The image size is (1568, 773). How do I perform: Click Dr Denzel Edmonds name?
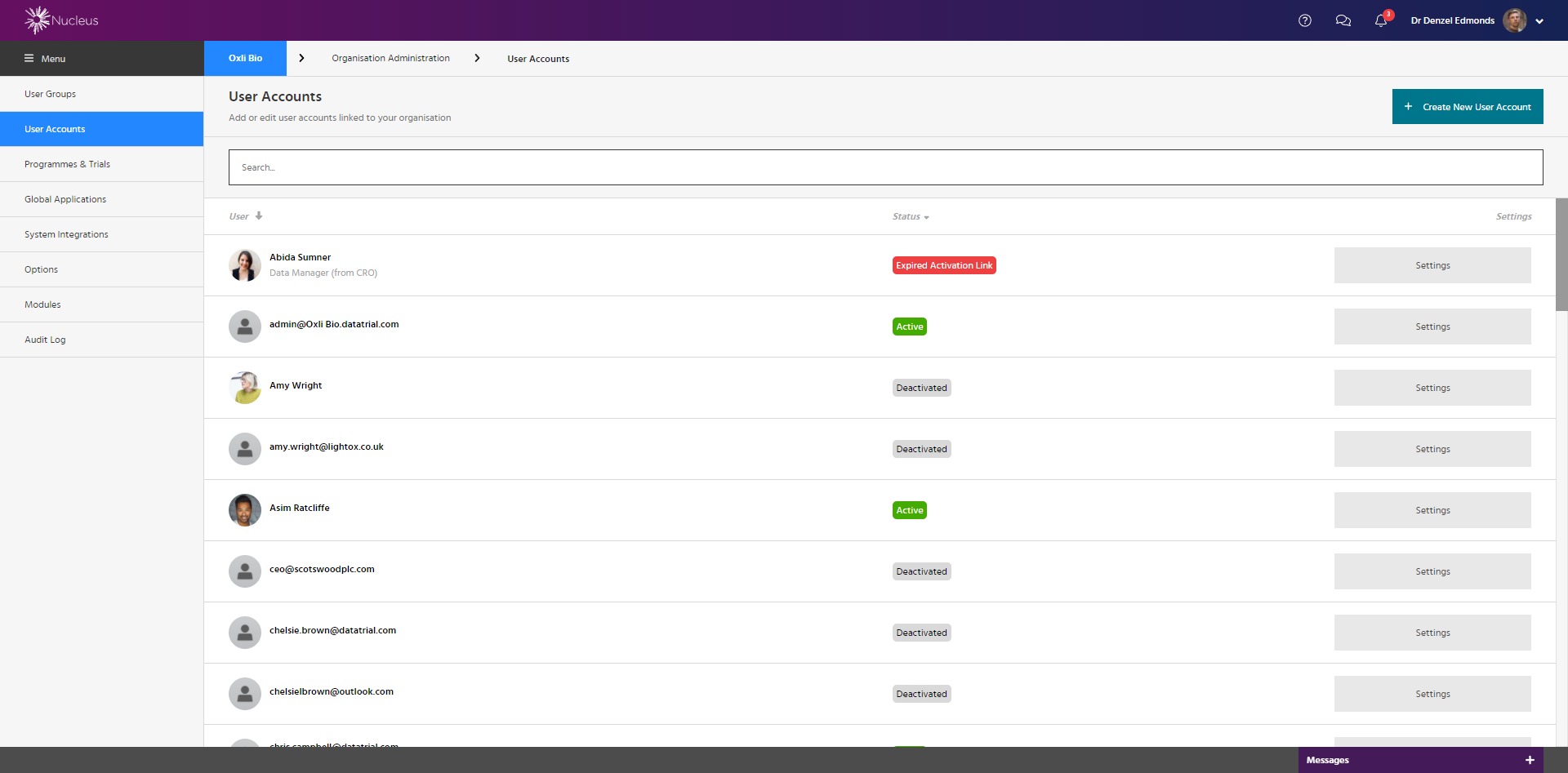(1452, 20)
